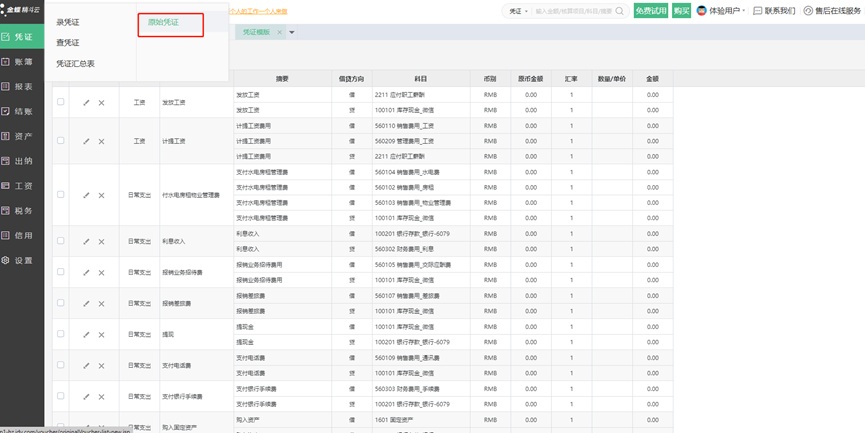Tick the checkbox for the 计提工资 row

61,141
